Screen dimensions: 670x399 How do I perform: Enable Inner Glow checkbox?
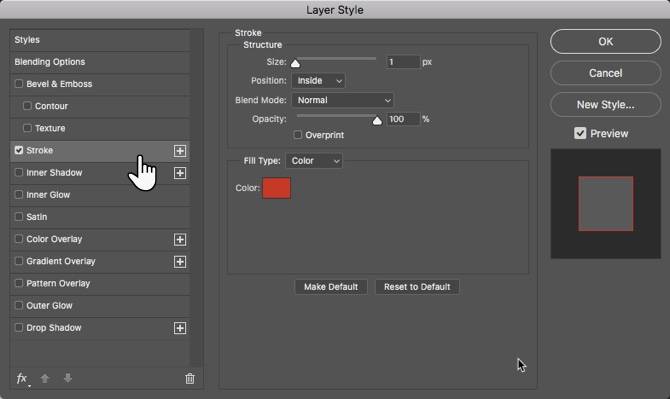coord(19,194)
